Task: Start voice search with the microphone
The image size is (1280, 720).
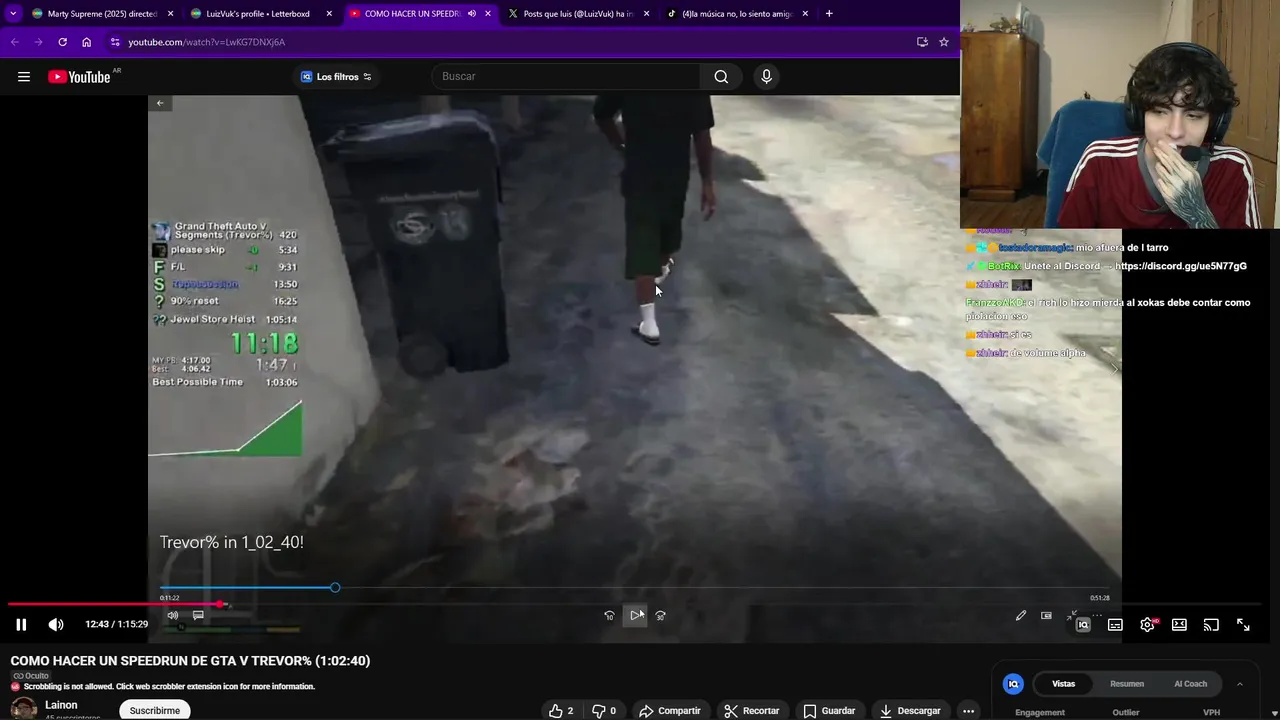Action: (x=766, y=77)
